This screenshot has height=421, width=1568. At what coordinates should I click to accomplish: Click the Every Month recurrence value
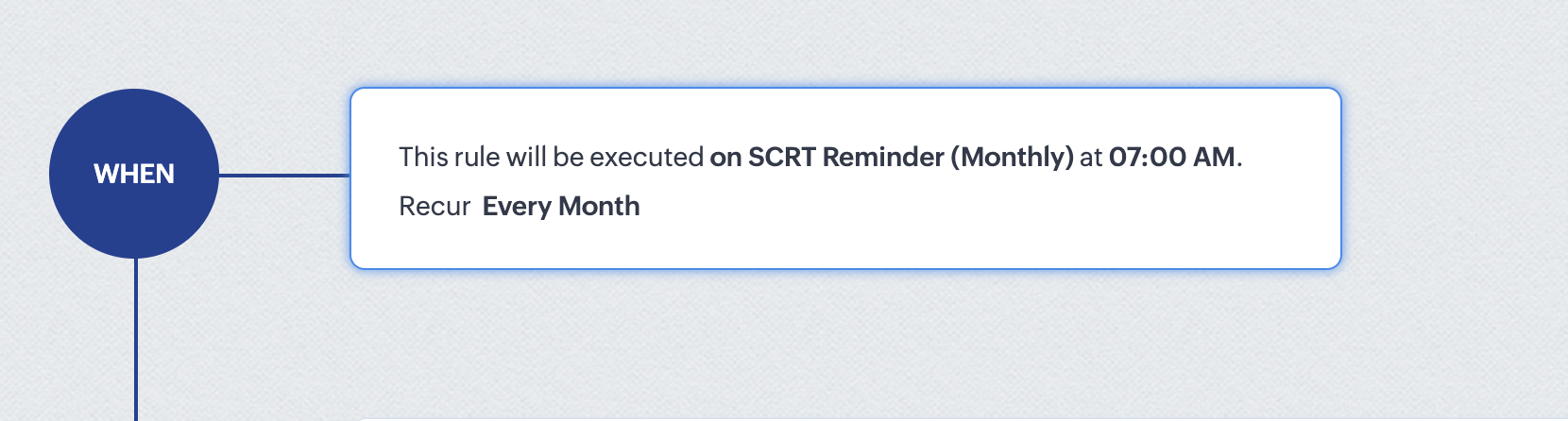tap(561, 206)
